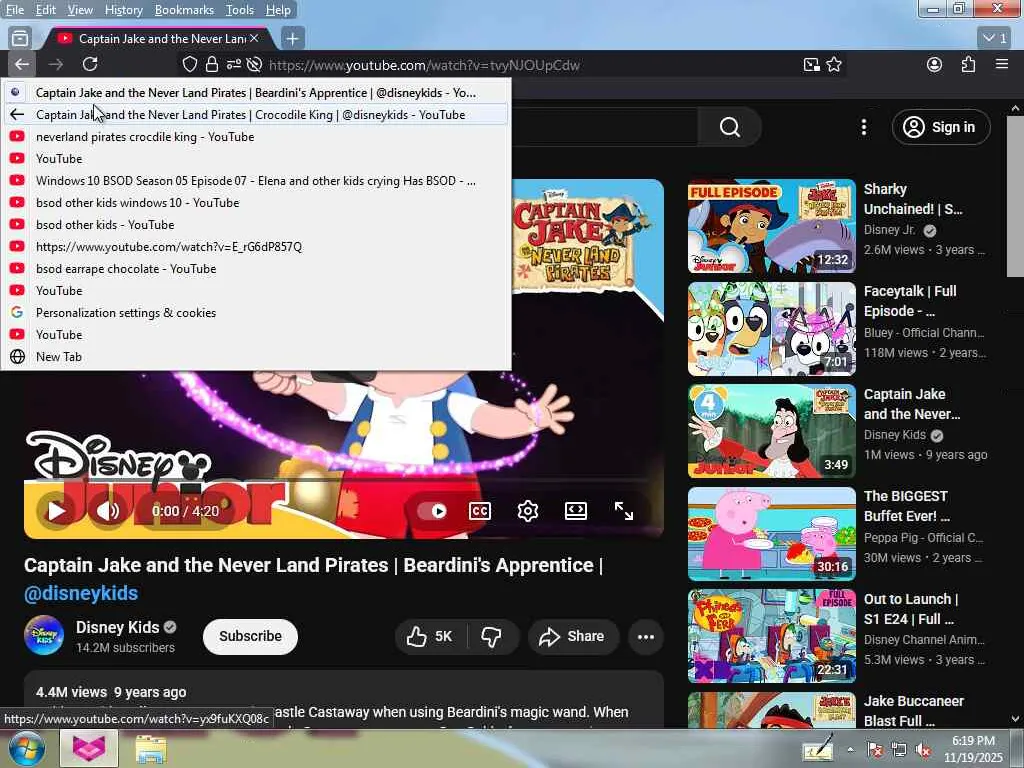
Task: Open Captain Hook 3:49 video thumbnail
Action: (x=771, y=431)
